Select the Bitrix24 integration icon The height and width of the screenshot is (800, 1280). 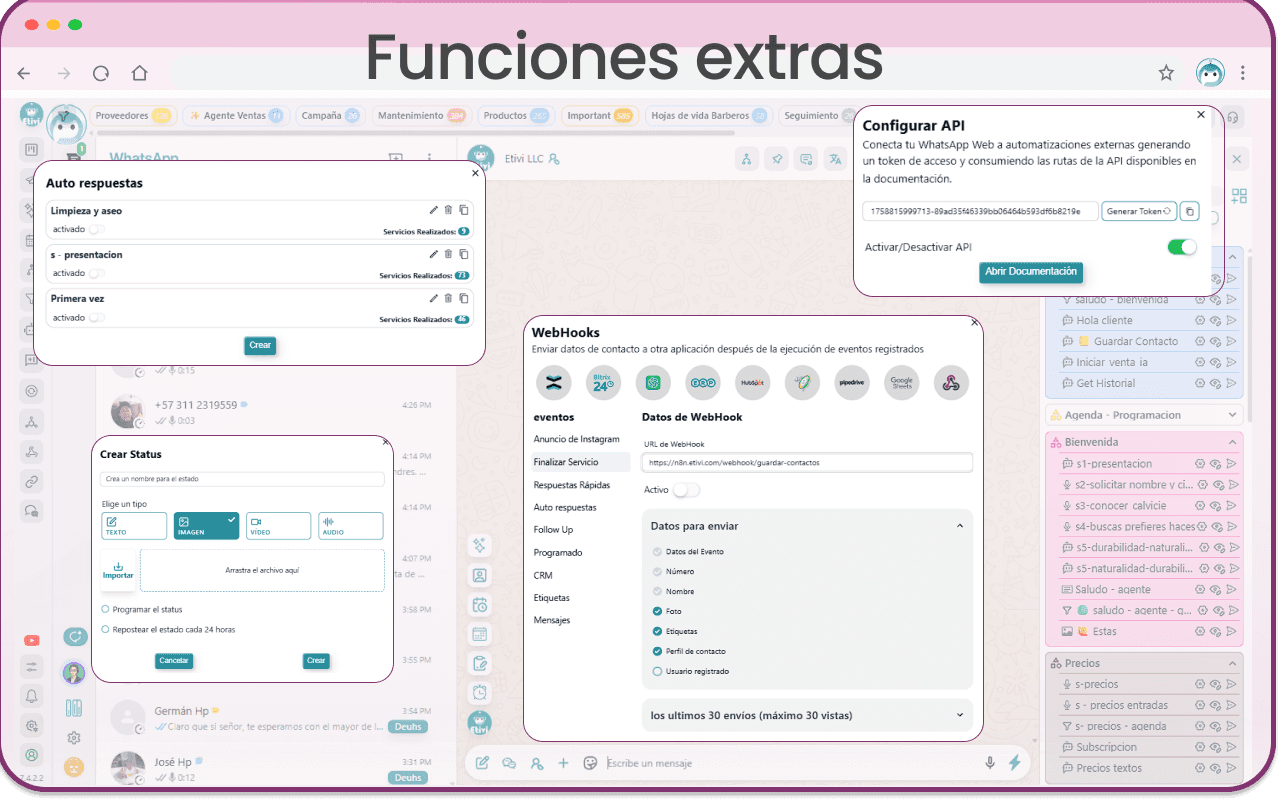click(603, 382)
